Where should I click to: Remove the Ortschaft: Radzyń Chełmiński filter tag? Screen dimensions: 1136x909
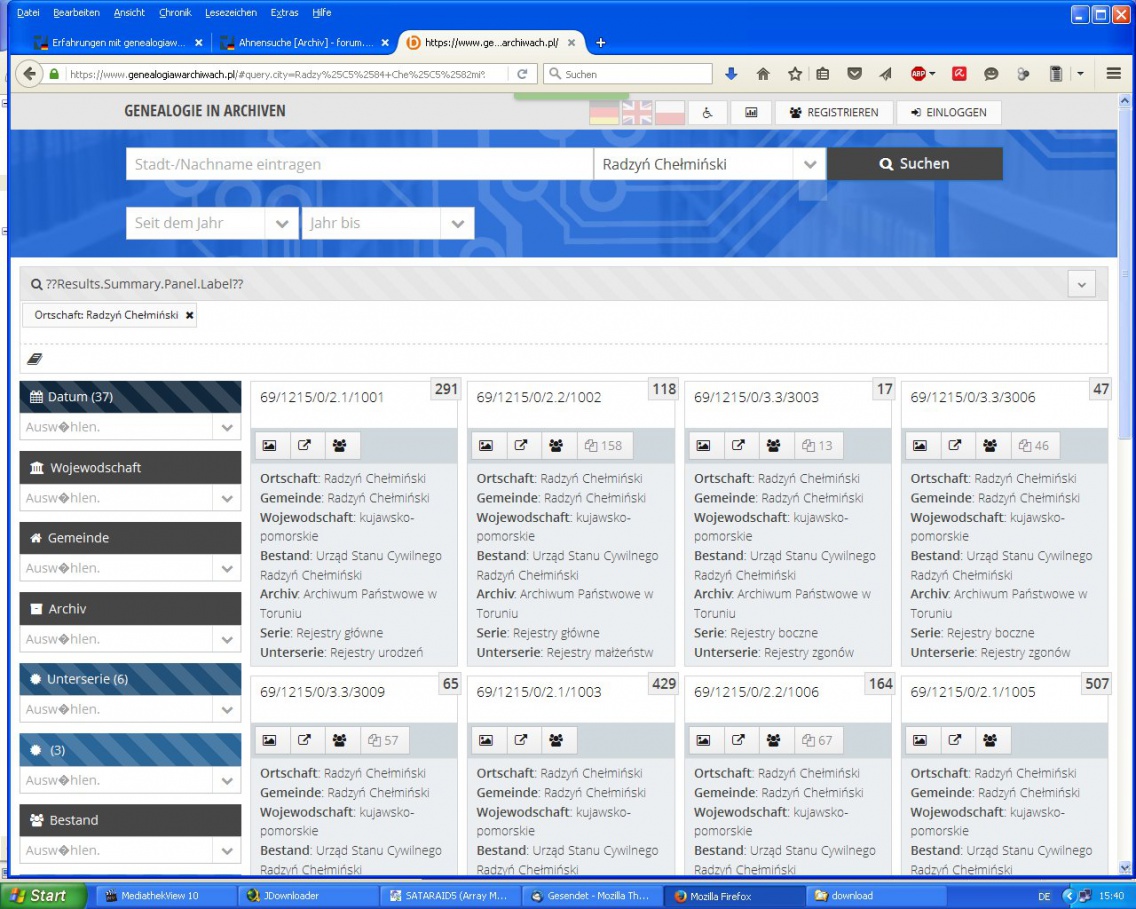point(190,315)
